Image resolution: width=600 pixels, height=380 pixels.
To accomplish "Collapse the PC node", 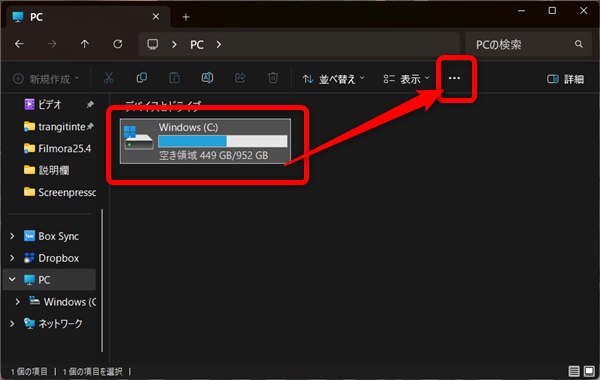I will coord(12,280).
